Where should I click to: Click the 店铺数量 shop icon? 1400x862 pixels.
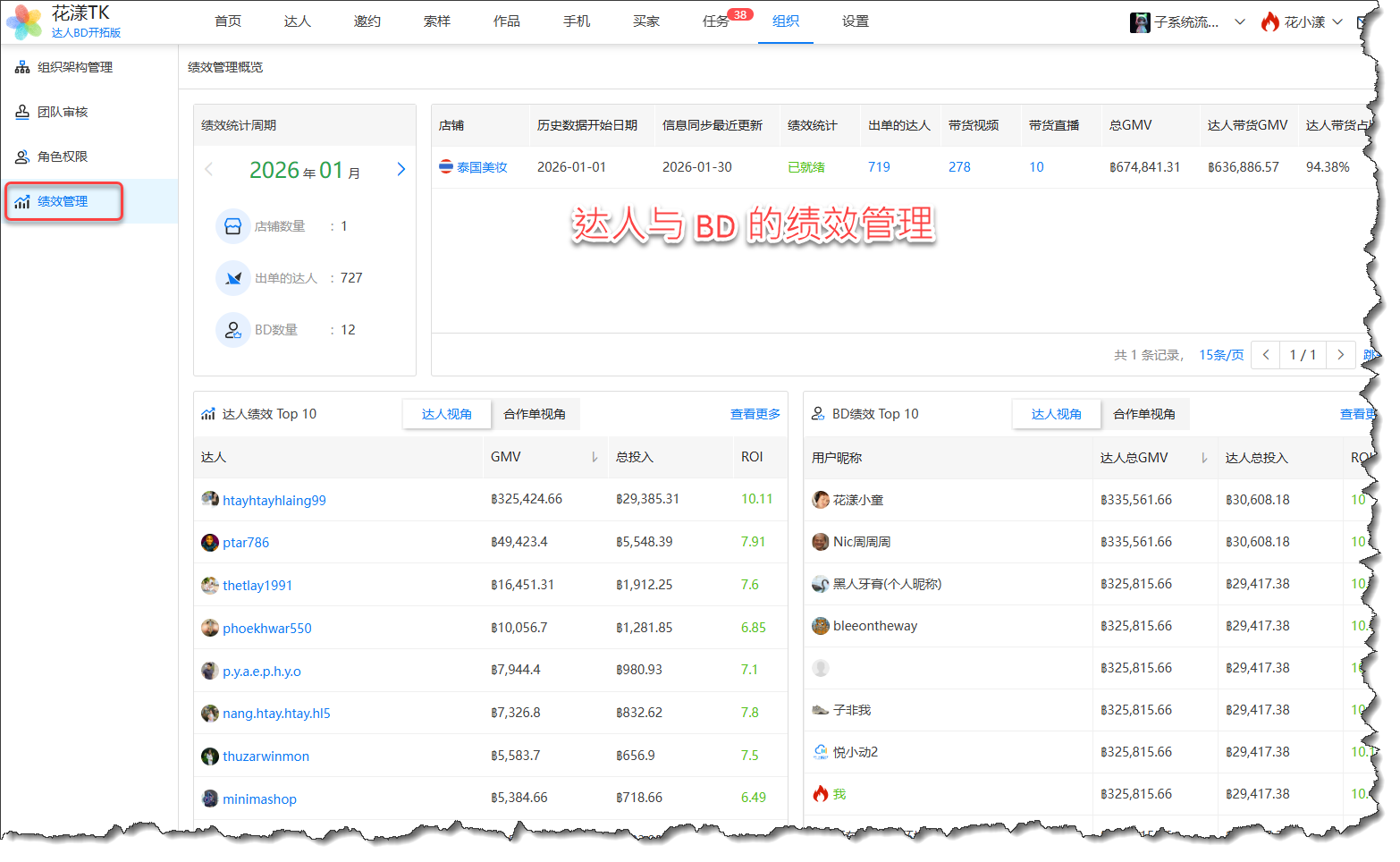tap(232, 226)
